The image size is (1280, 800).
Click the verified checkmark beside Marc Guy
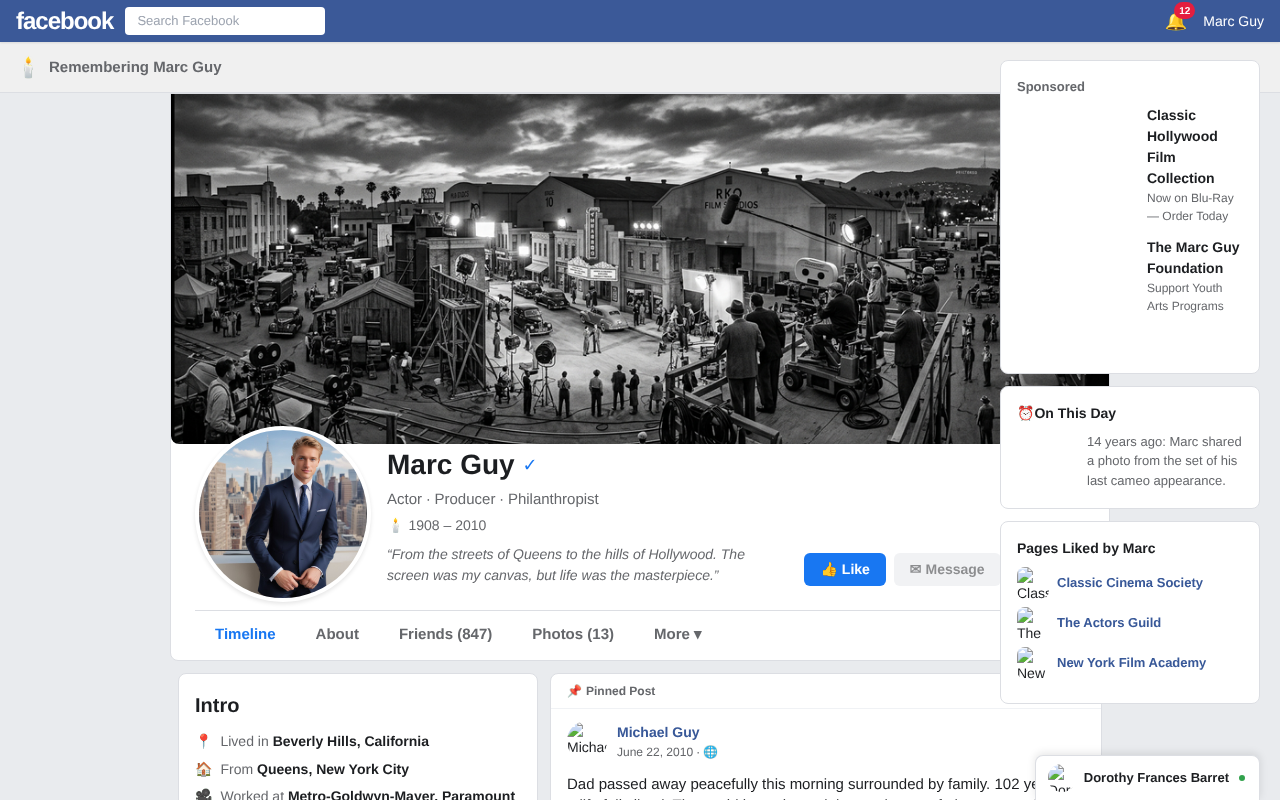(x=530, y=465)
